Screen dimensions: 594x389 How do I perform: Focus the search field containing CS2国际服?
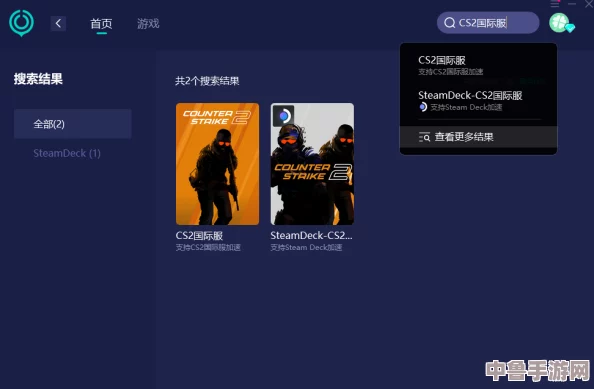coord(488,23)
